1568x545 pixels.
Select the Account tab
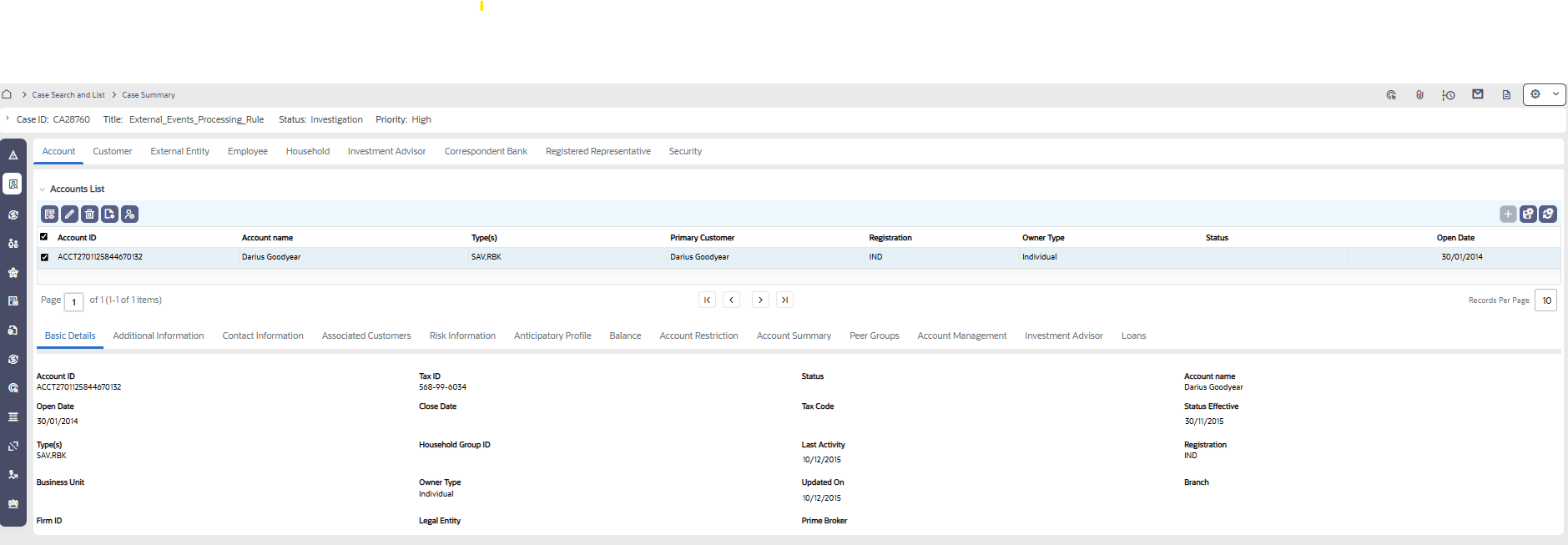click(58, 151)
